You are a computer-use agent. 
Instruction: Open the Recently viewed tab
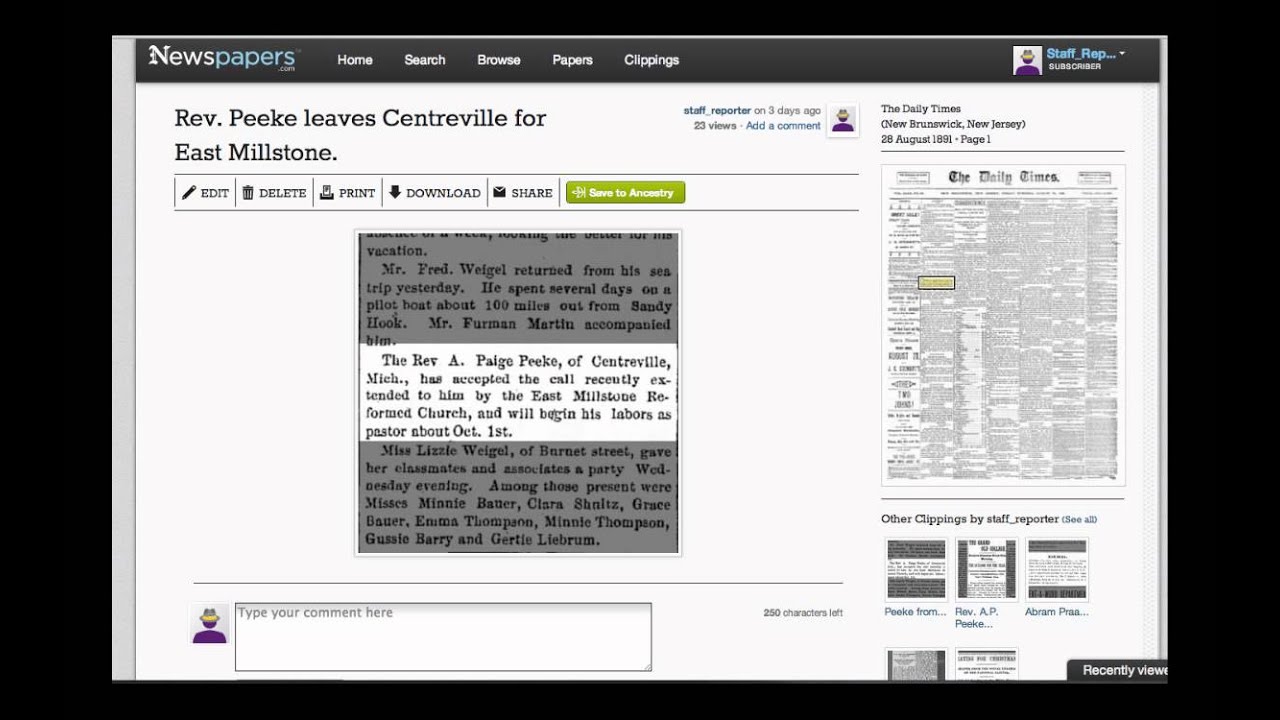1117,670
